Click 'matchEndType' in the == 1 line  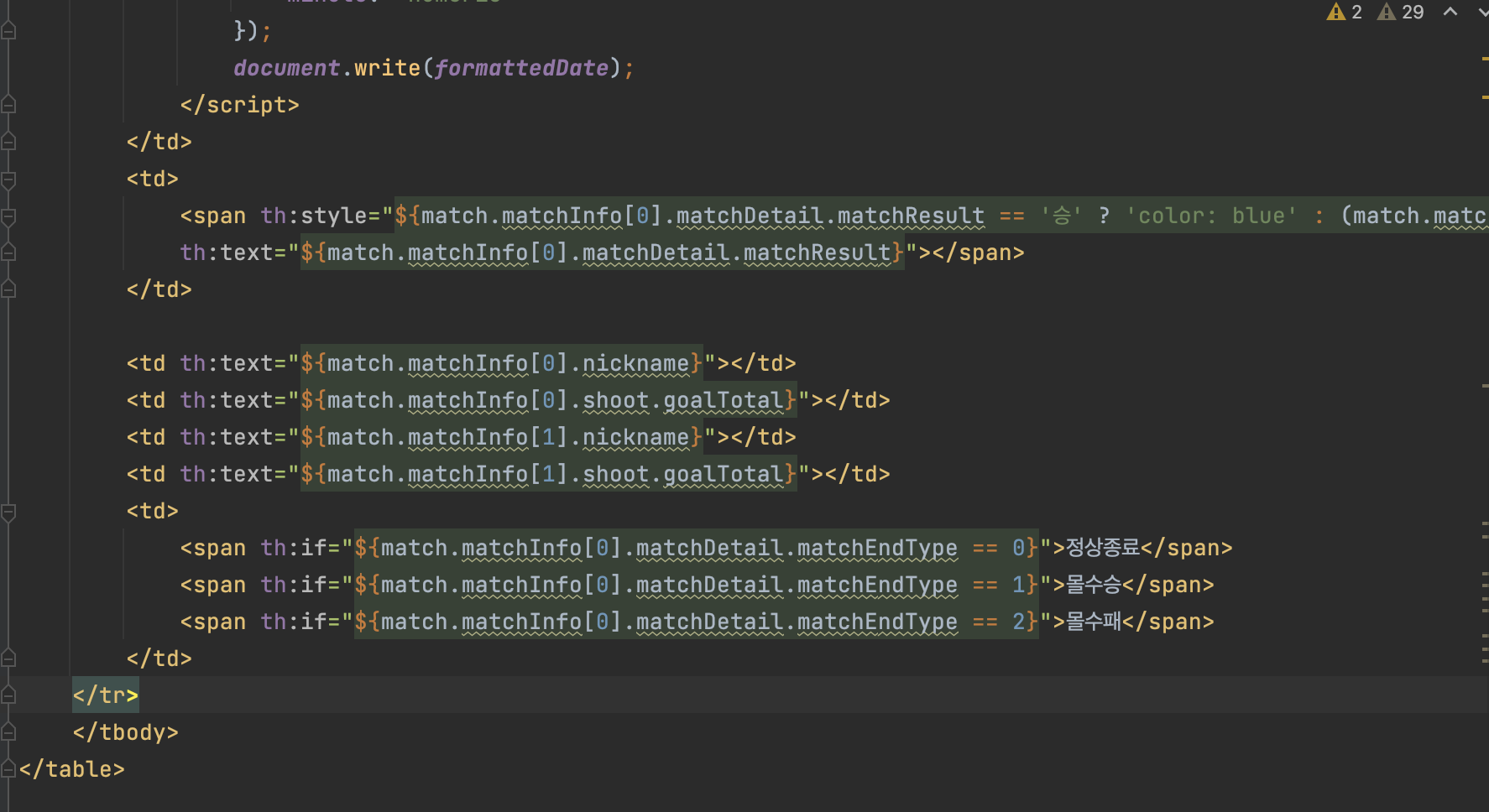coord(877,585)
